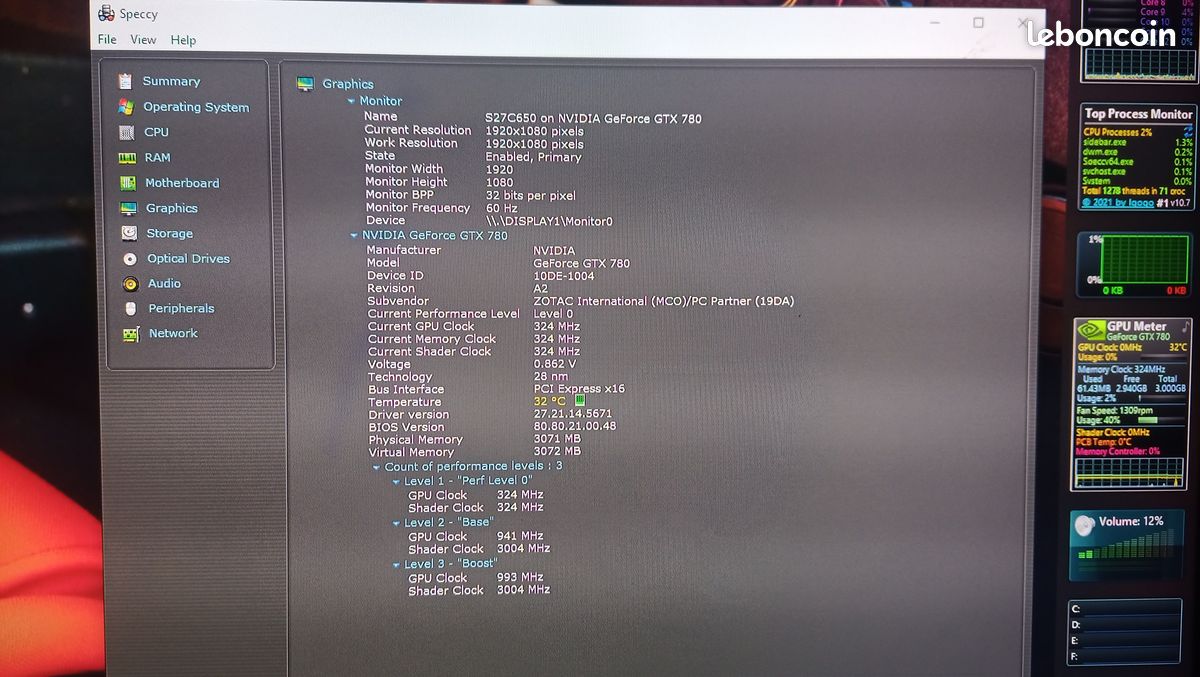Select the Driver version 27.21.14.5671
Screen dimensions: 1200x677
(573, 414)
